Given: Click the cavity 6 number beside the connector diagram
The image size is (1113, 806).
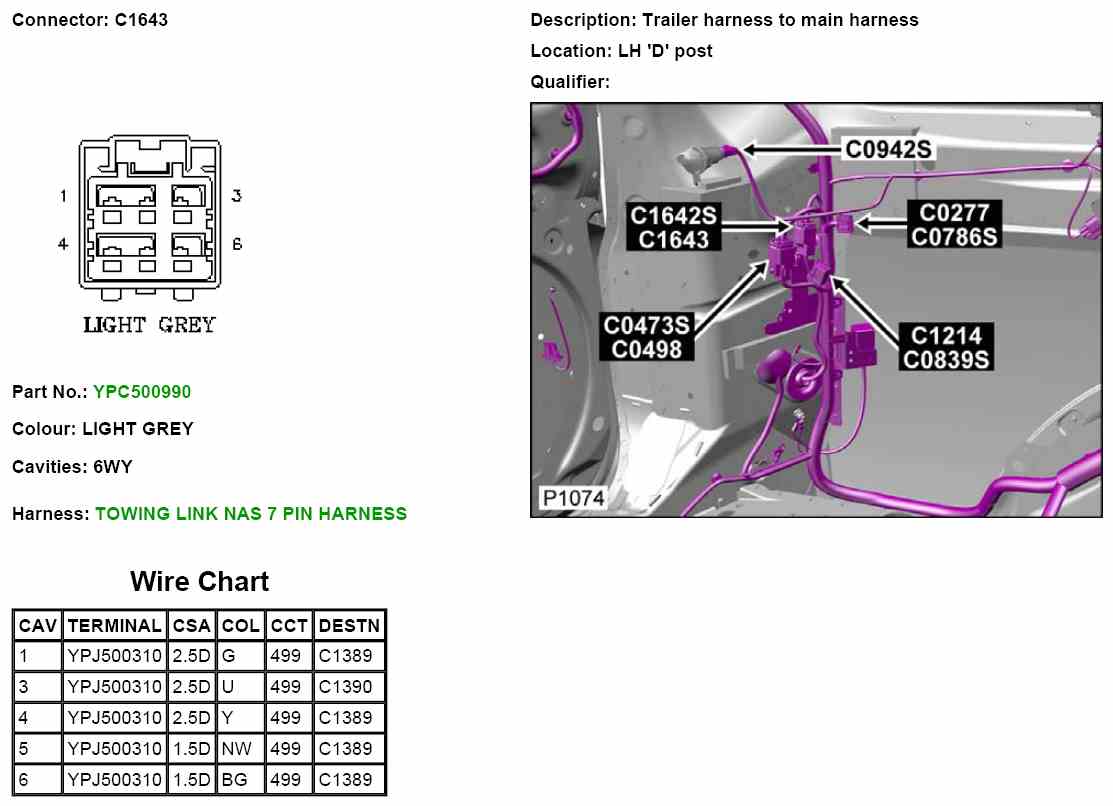Looking at the screenshot, I should [237, 244].
